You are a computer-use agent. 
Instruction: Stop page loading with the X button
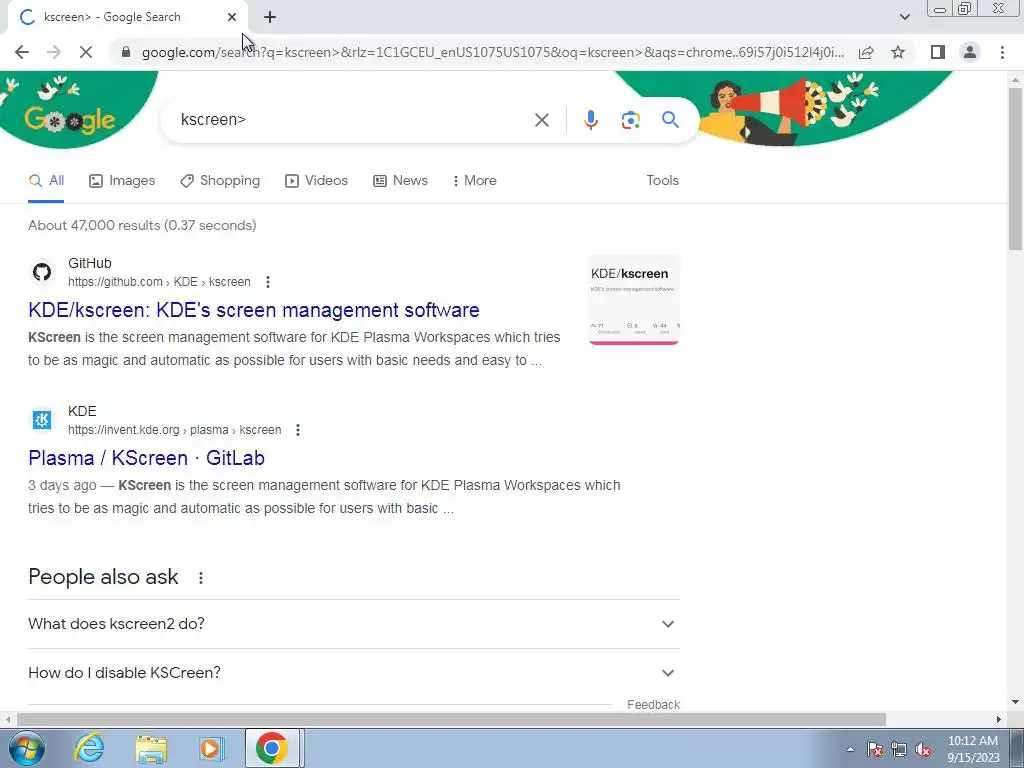(86, 52)
